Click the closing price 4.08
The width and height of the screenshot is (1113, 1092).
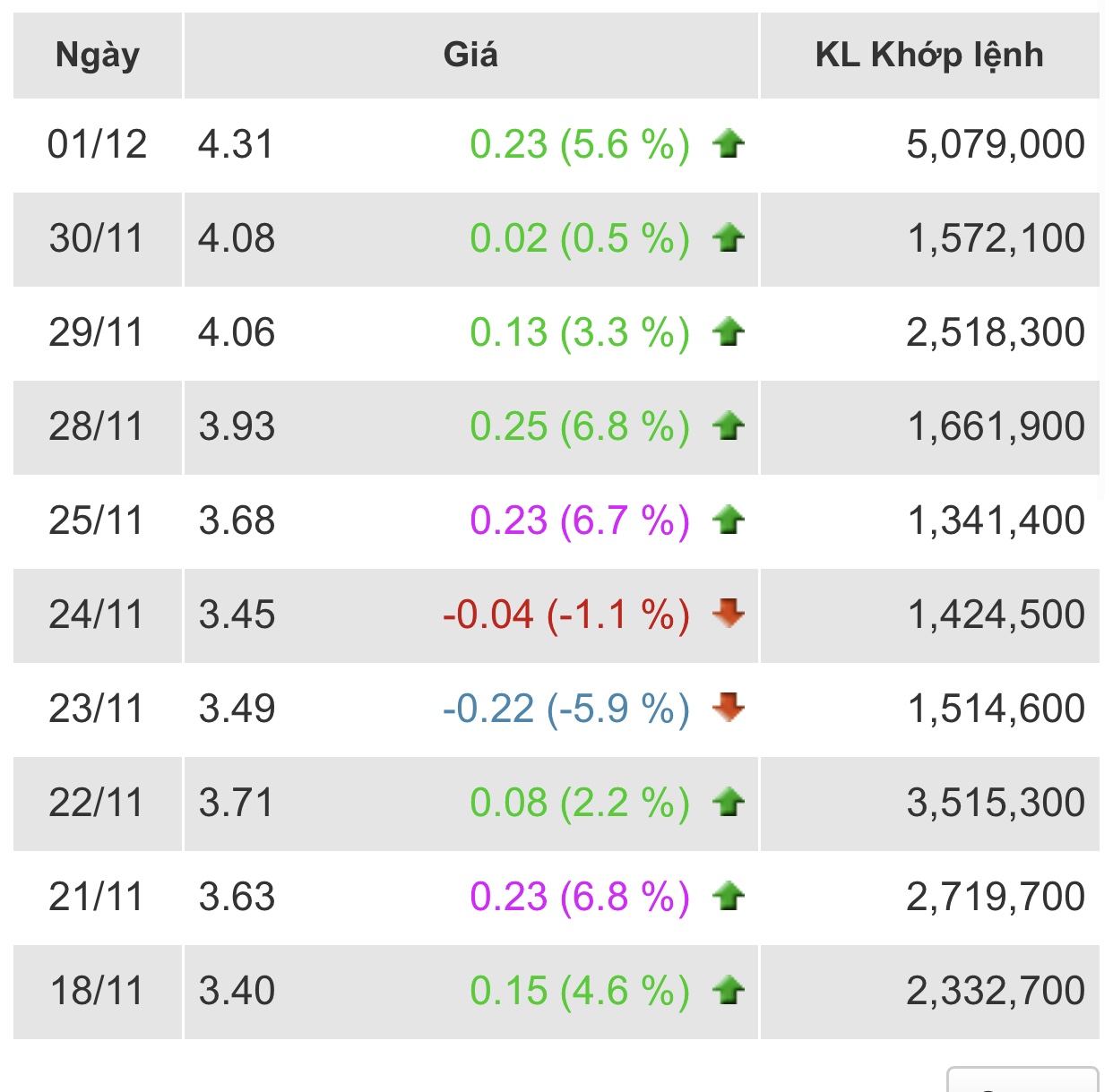click(237, 238)
